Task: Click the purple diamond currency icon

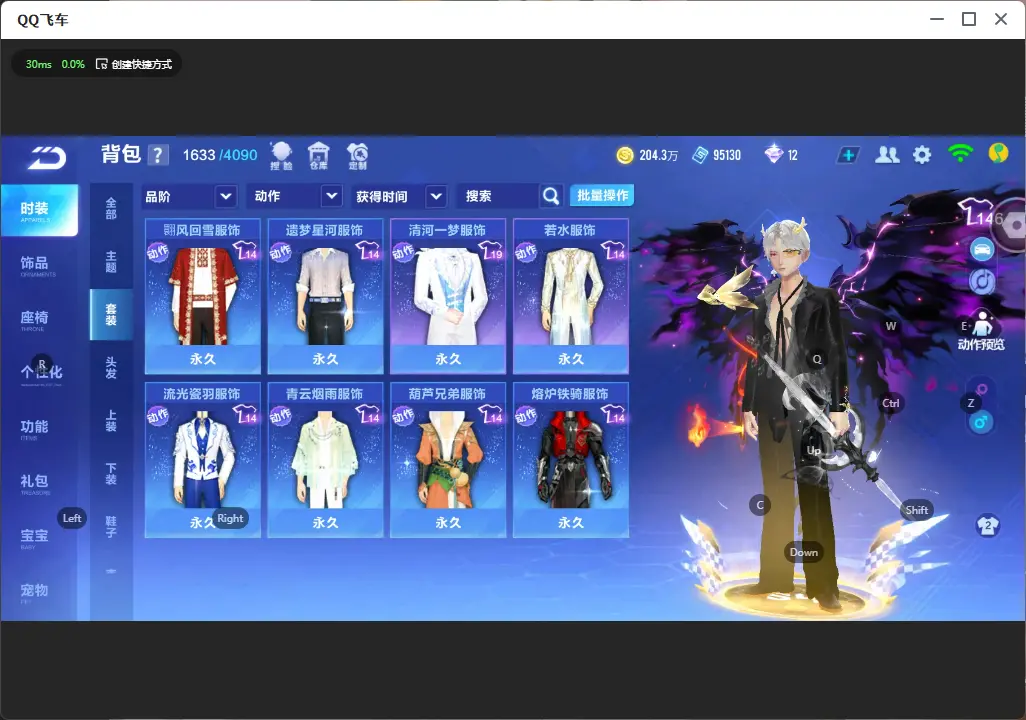Action: (x=773, y=154)
